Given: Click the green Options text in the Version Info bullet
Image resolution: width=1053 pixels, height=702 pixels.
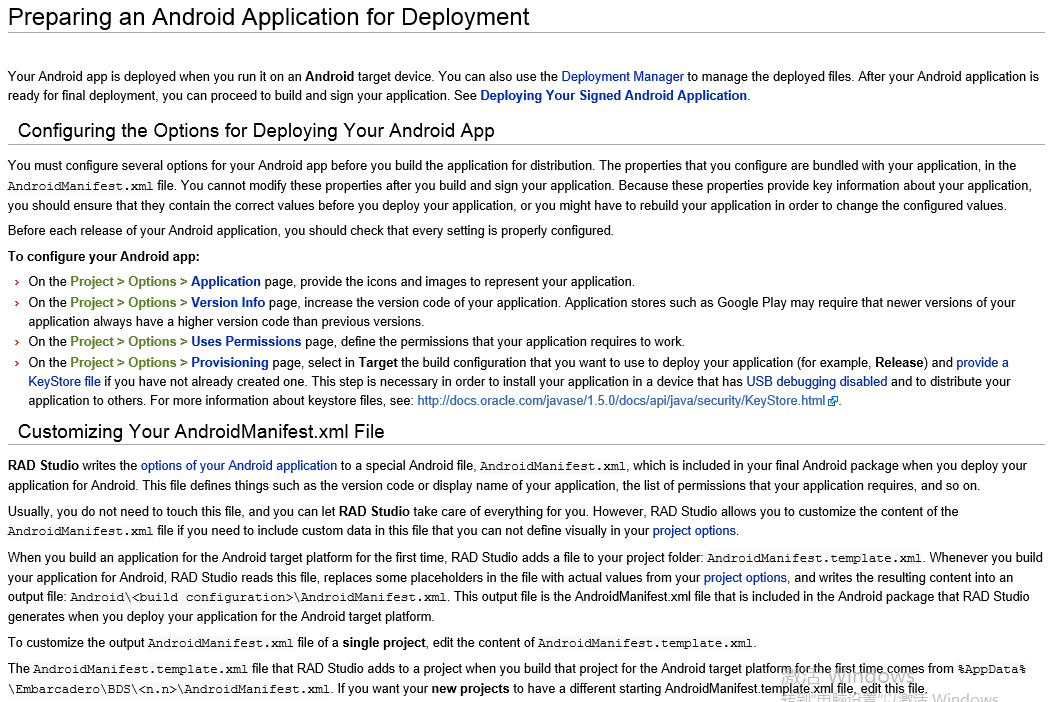Looking at the screenshot, I should pyautogui.click(x=152, y=302).
